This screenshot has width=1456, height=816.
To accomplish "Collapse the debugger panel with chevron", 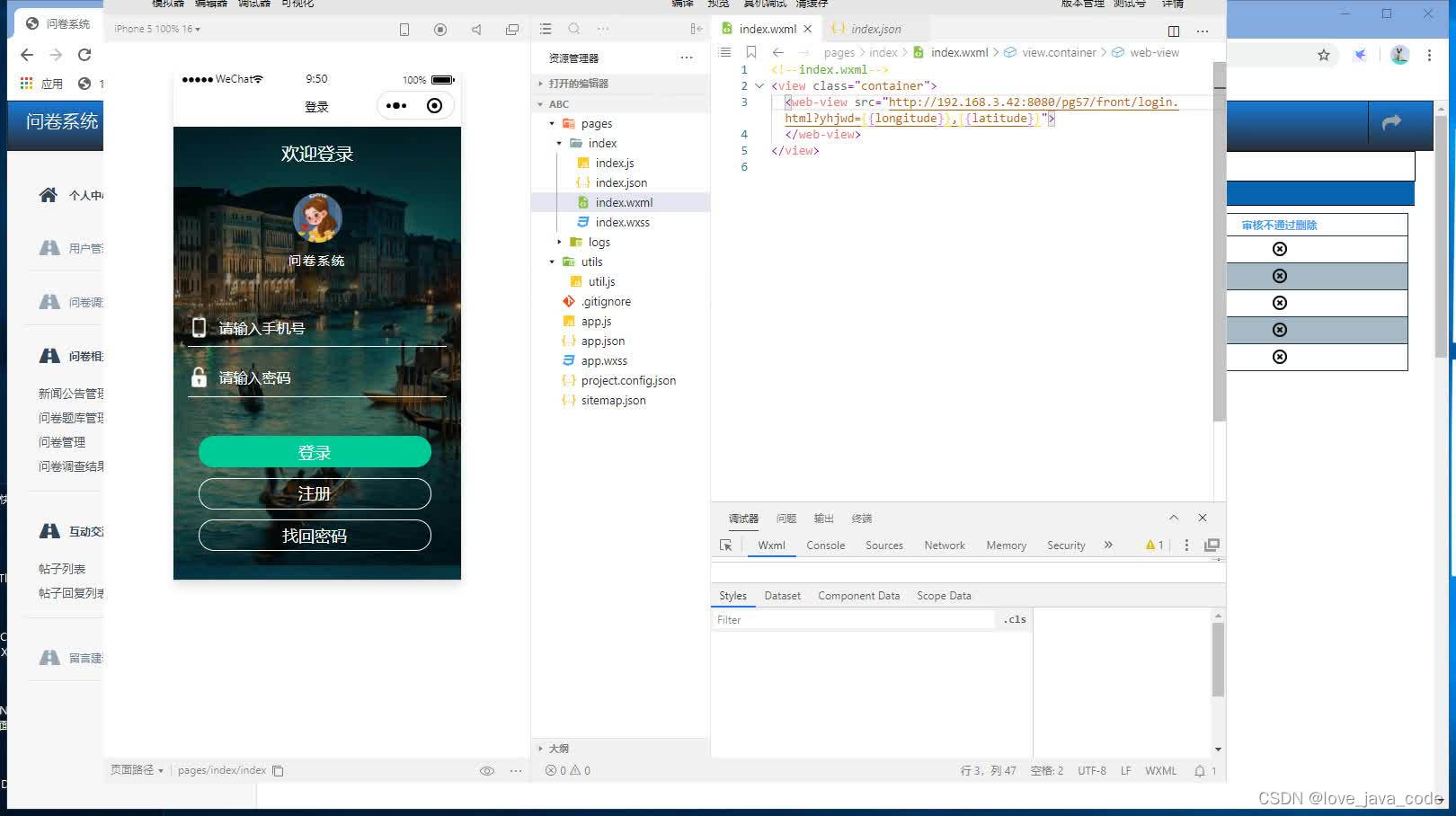I will (1174, 518).
